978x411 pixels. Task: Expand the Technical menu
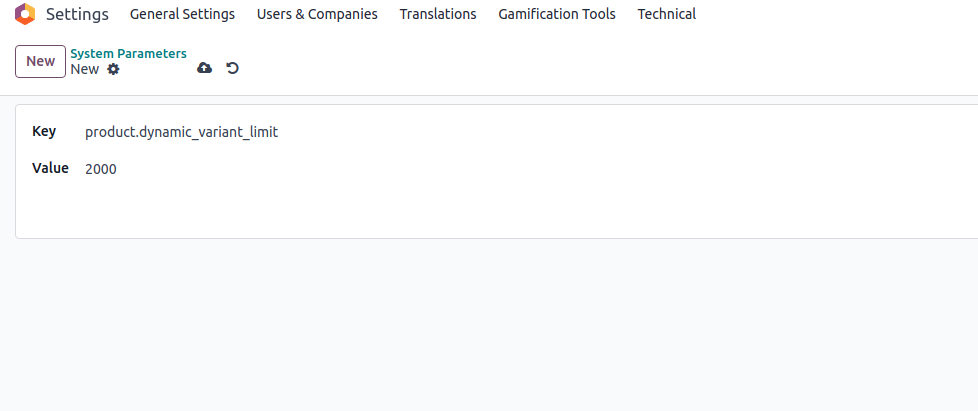pyautogui.click(x=666, y=14)
